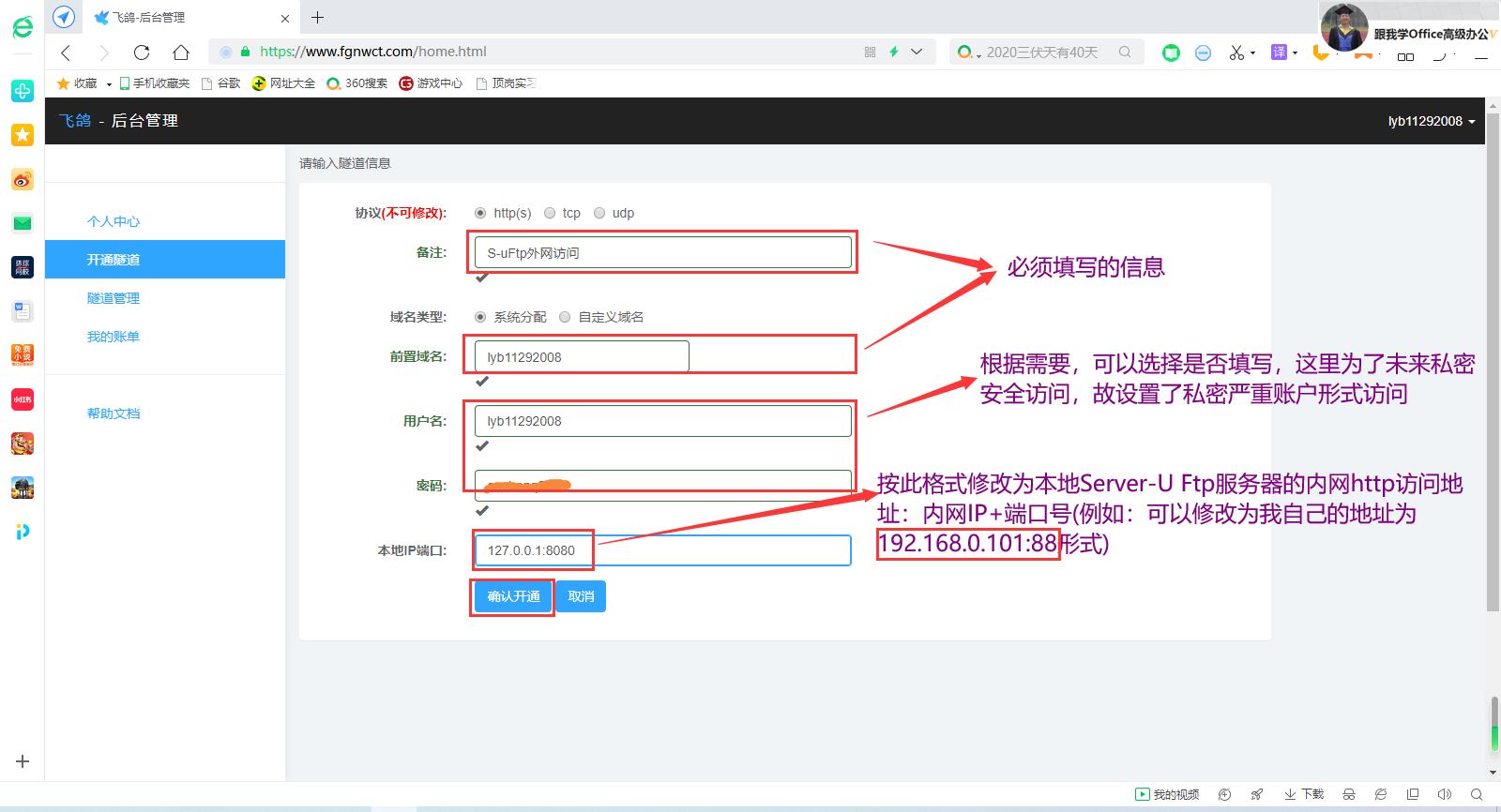Select 系统分配 domain type radio button
This screenshot has width=1501, height=812.
click(x=480, y=317)
